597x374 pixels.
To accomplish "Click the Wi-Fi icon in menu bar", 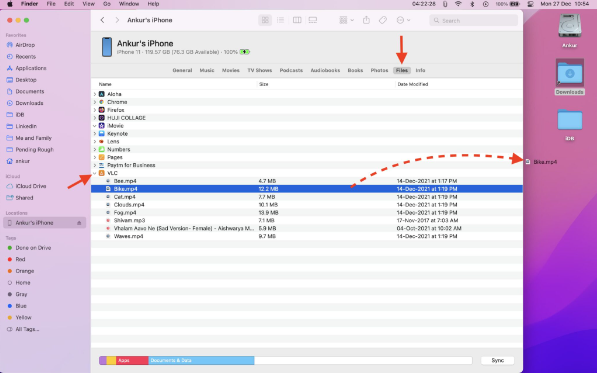I will [x=458, y=4].
